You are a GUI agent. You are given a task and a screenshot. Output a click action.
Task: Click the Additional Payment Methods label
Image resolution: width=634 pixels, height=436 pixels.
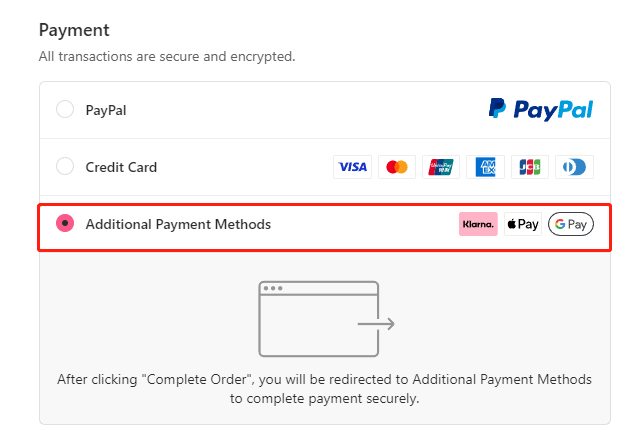(178, 224)
